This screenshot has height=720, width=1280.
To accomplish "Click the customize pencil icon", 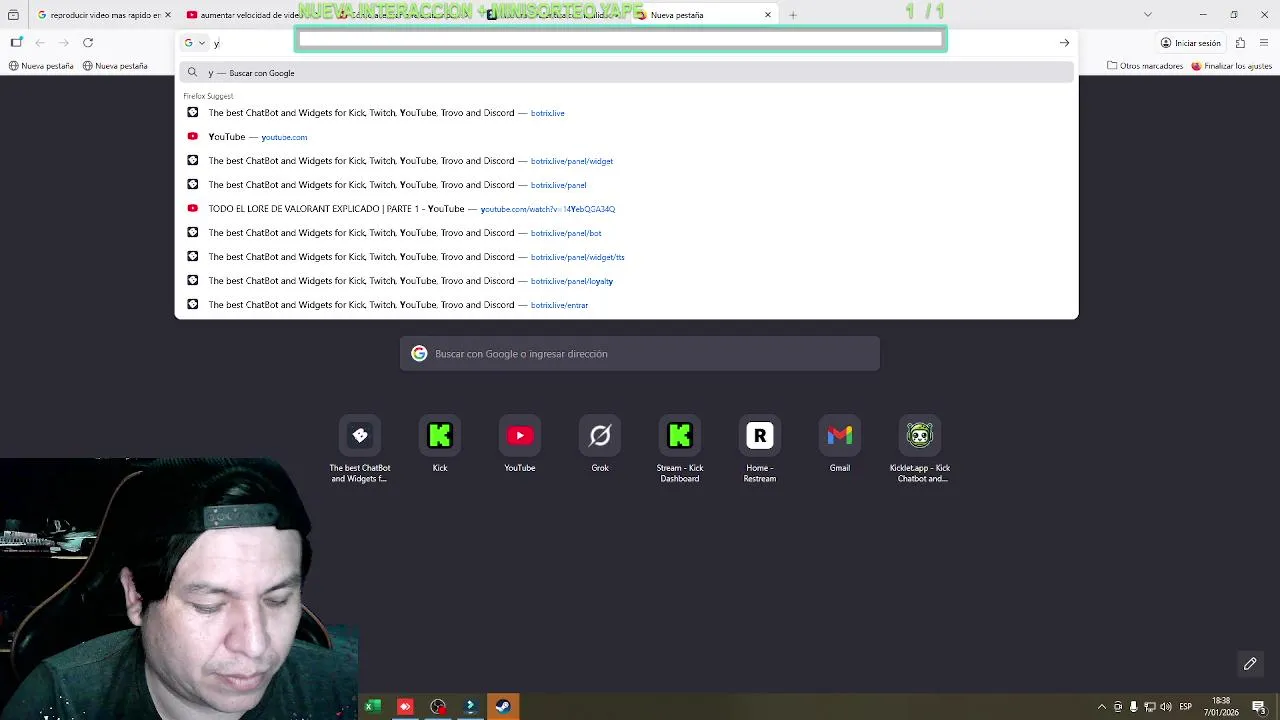I will pos(1250,664).
